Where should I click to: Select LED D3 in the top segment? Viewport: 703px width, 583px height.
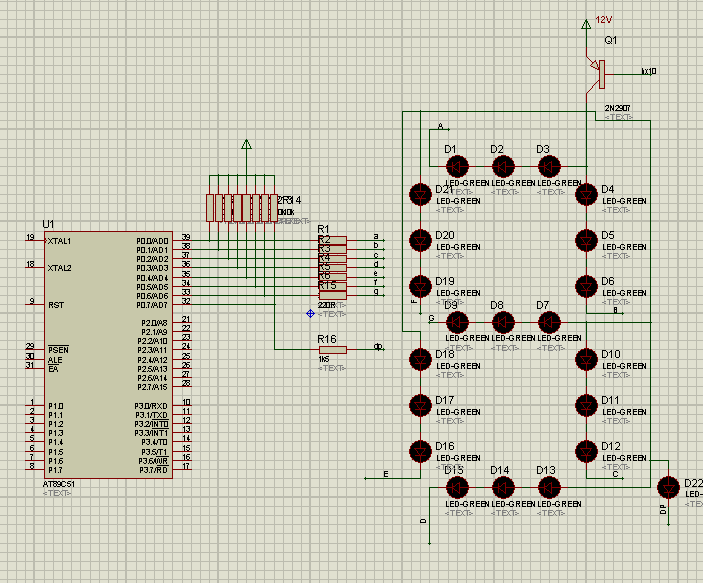pos(549,166)
